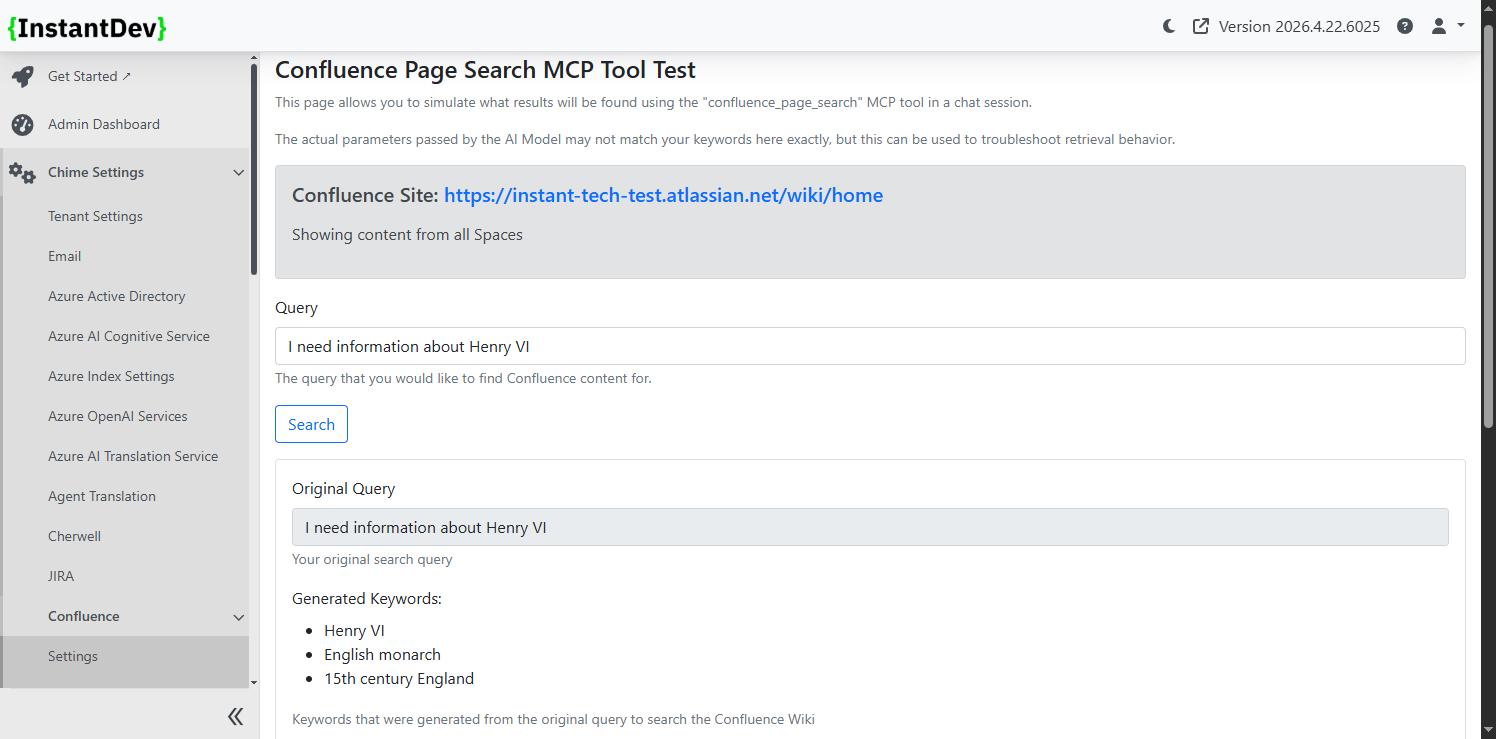Click the page title heading
Image resolution: width=1496 pixels, height=739 pixels.
click(485, 70)
